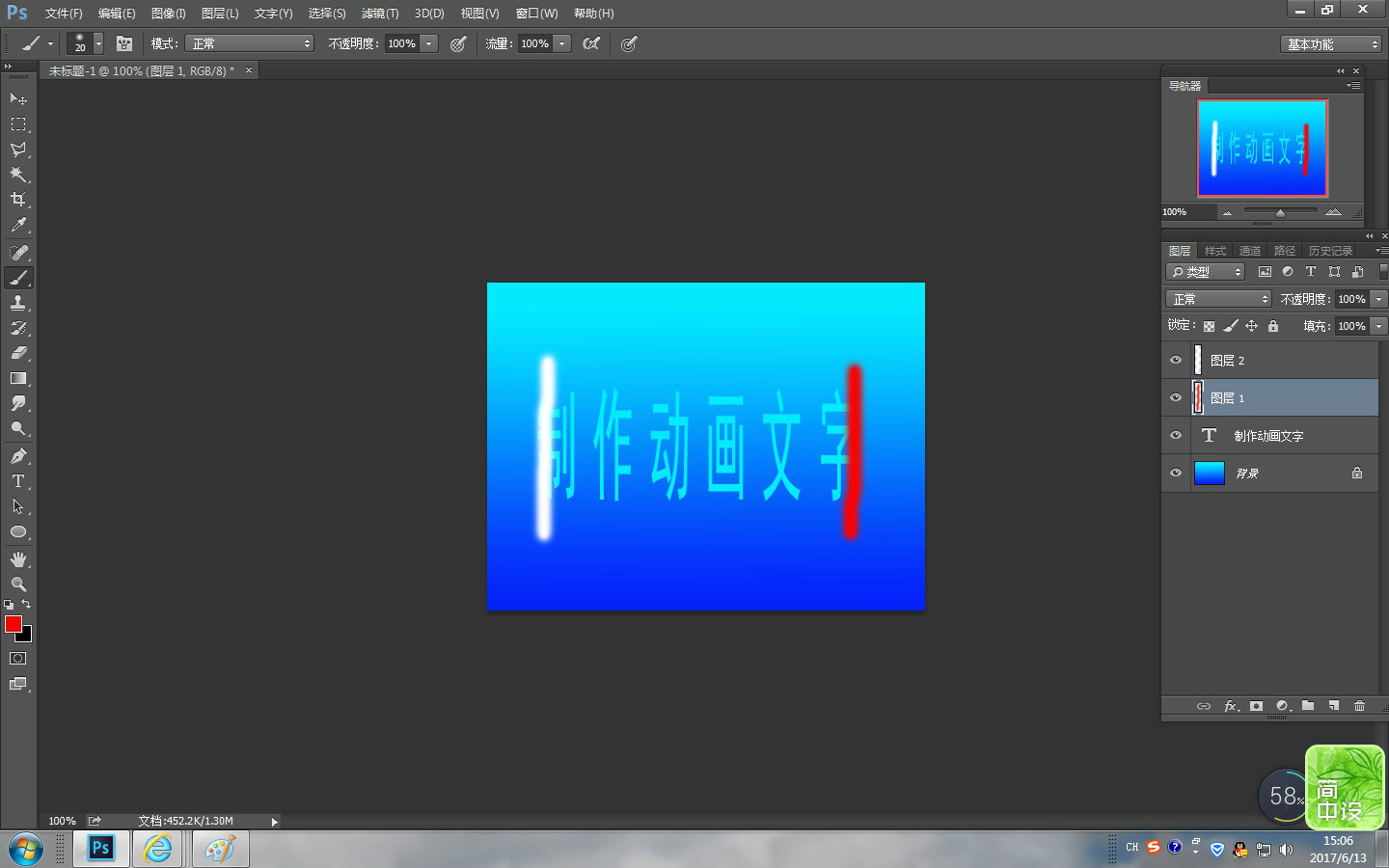Select the Eyedropper tool
Image resolution: width=1389 pixels, height=868 pixels.
[18, 225]
